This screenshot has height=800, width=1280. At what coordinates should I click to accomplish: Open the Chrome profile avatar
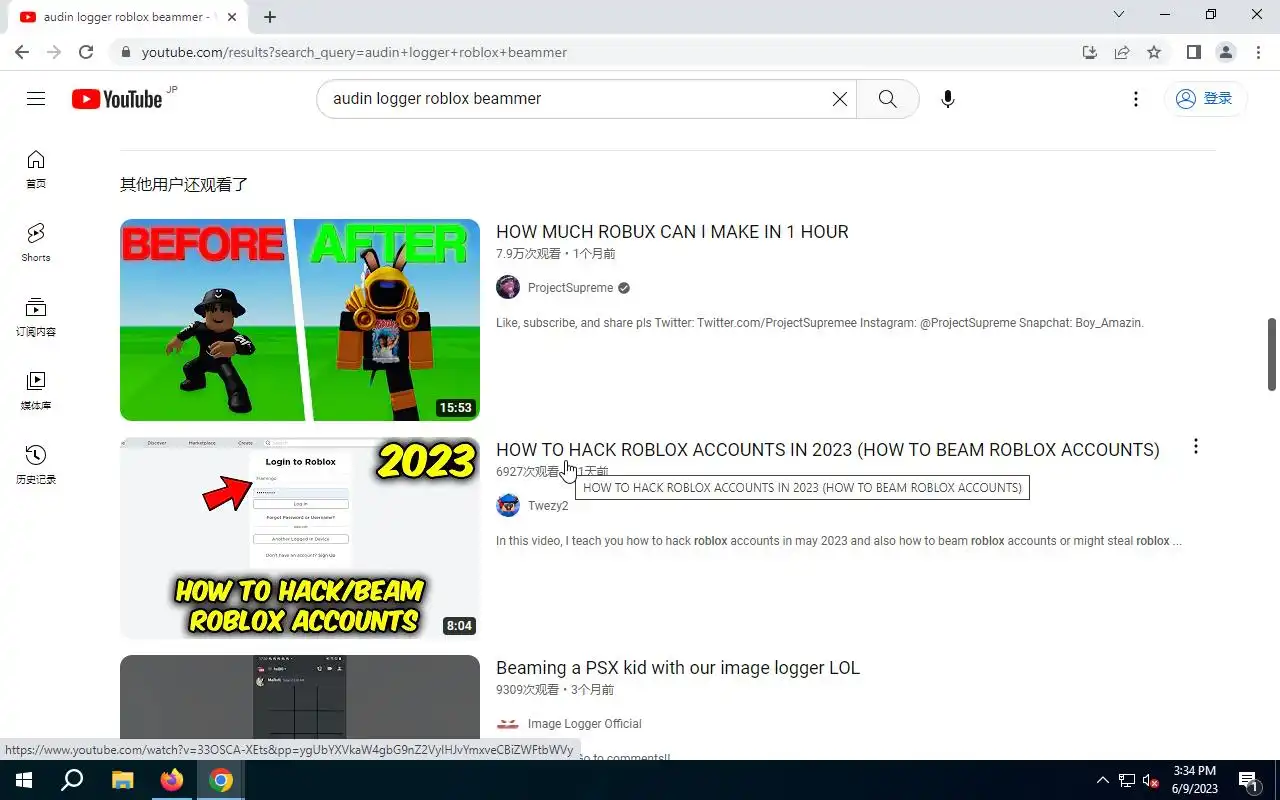coord(1226,52)
